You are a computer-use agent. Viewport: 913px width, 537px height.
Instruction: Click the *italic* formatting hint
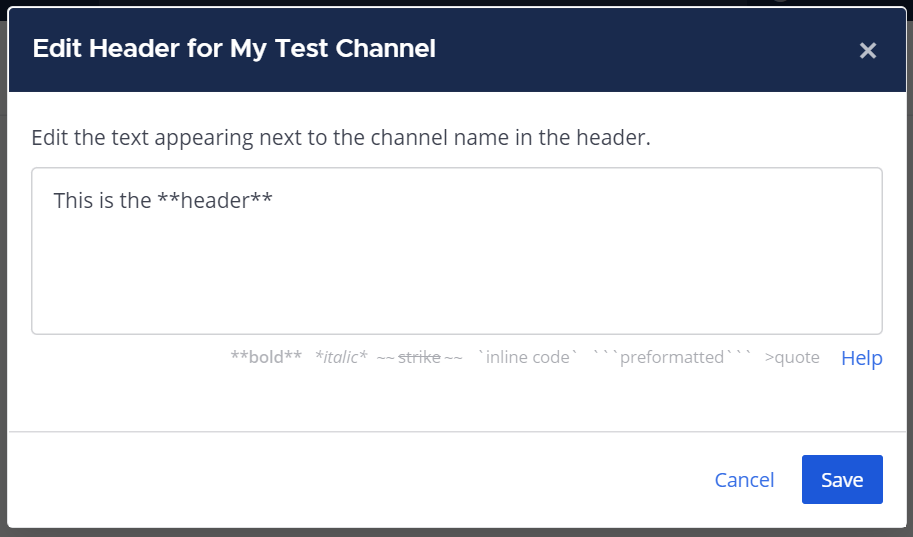coord(341,357)
